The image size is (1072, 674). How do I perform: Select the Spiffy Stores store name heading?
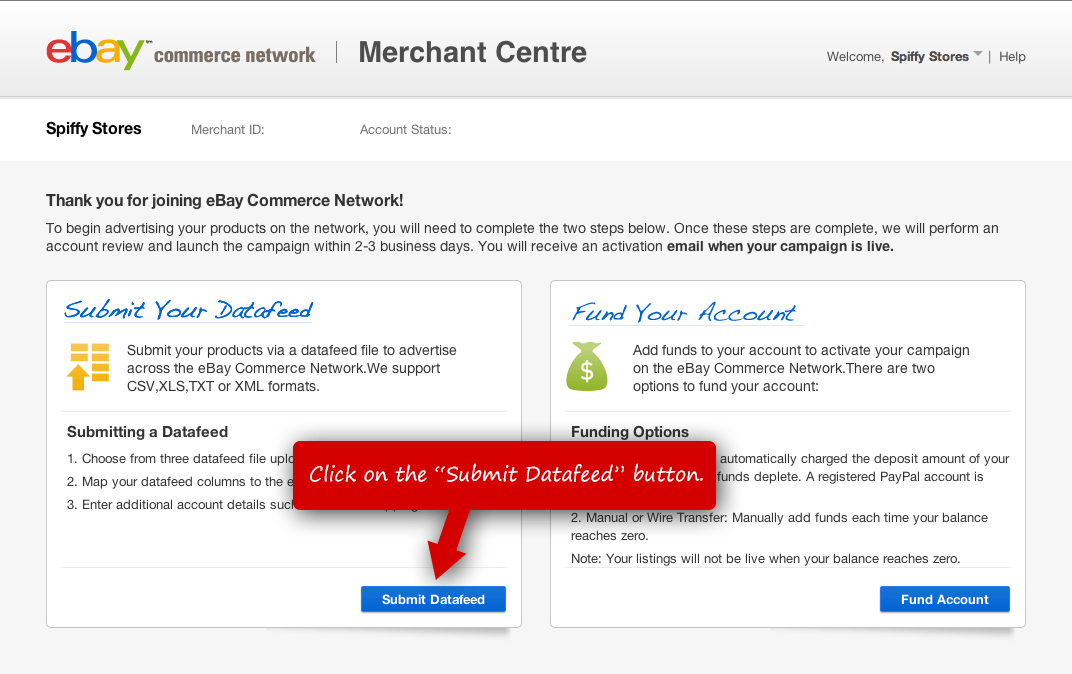(x=94, y=129)
